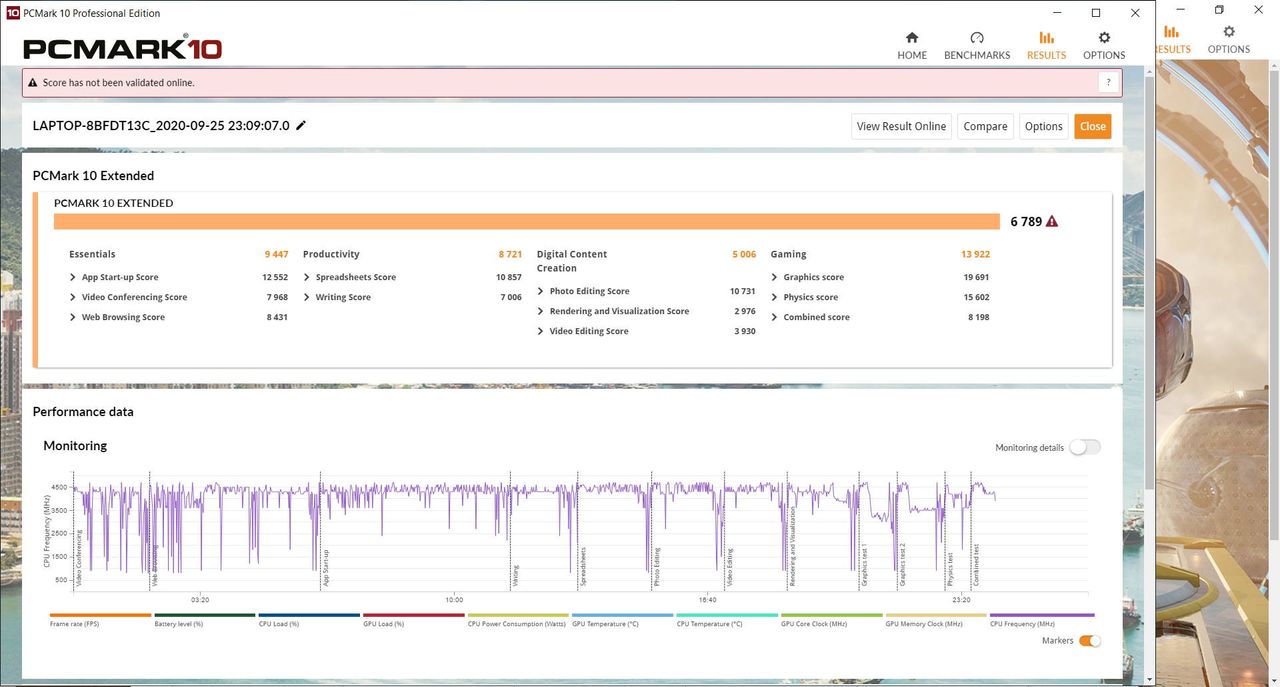Go to the Options tab in PCMark window
The height and width of the screenshot is (687, 1280).
click(1104, 46)
